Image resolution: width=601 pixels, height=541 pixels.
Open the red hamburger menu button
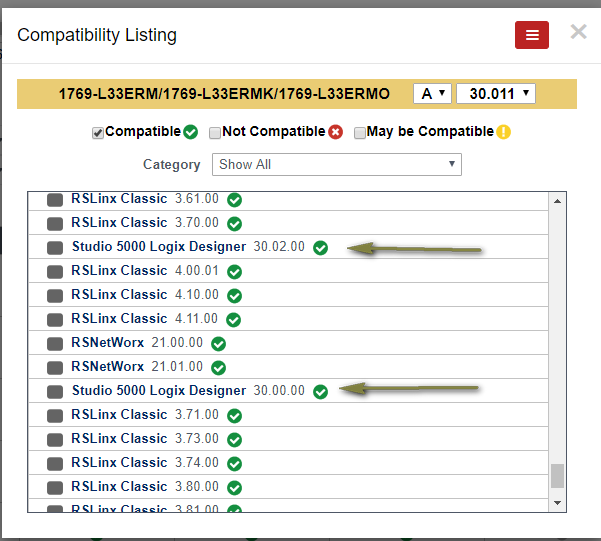[532, 35]
